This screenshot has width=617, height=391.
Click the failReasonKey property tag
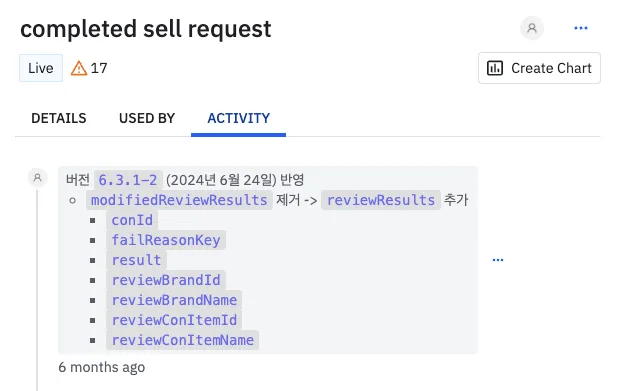point(166,240)
